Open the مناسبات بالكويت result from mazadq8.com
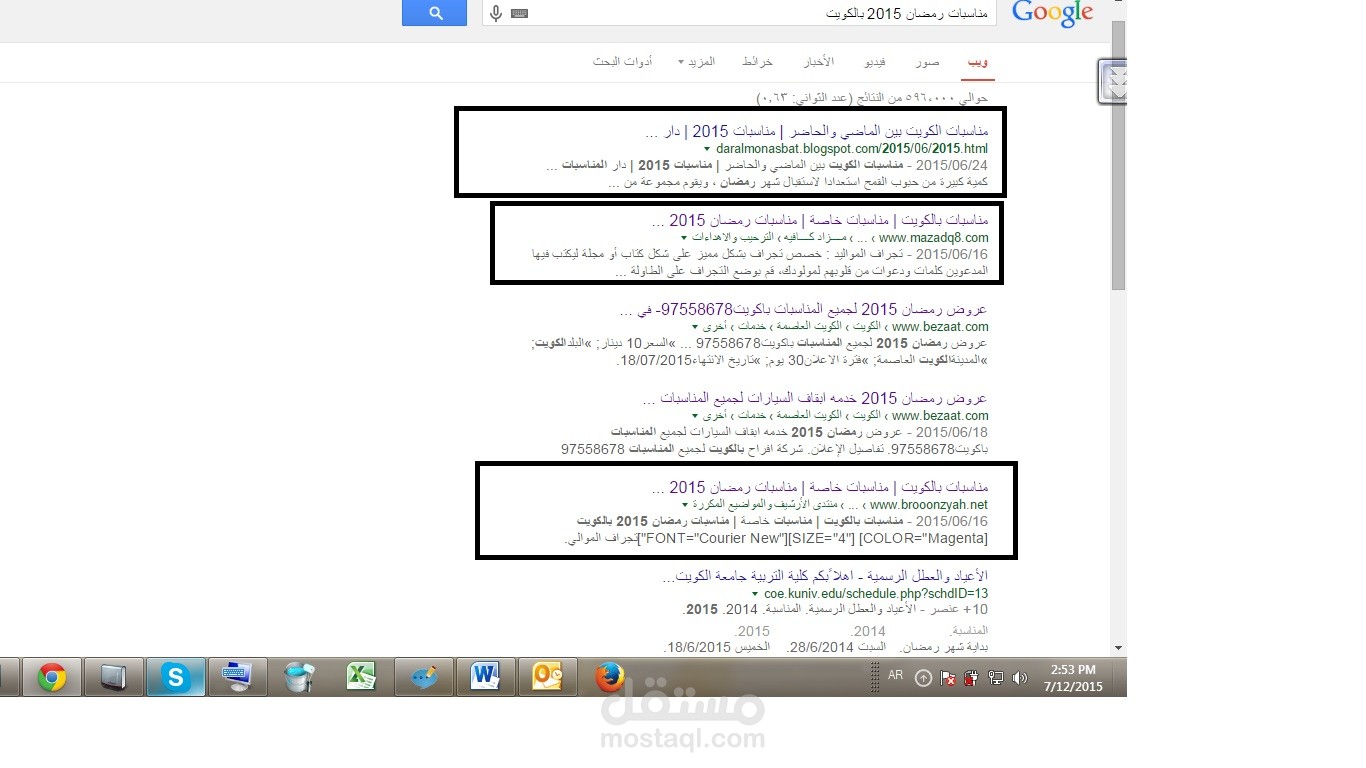Screen dimensions: 1366x768 (819, 220)
